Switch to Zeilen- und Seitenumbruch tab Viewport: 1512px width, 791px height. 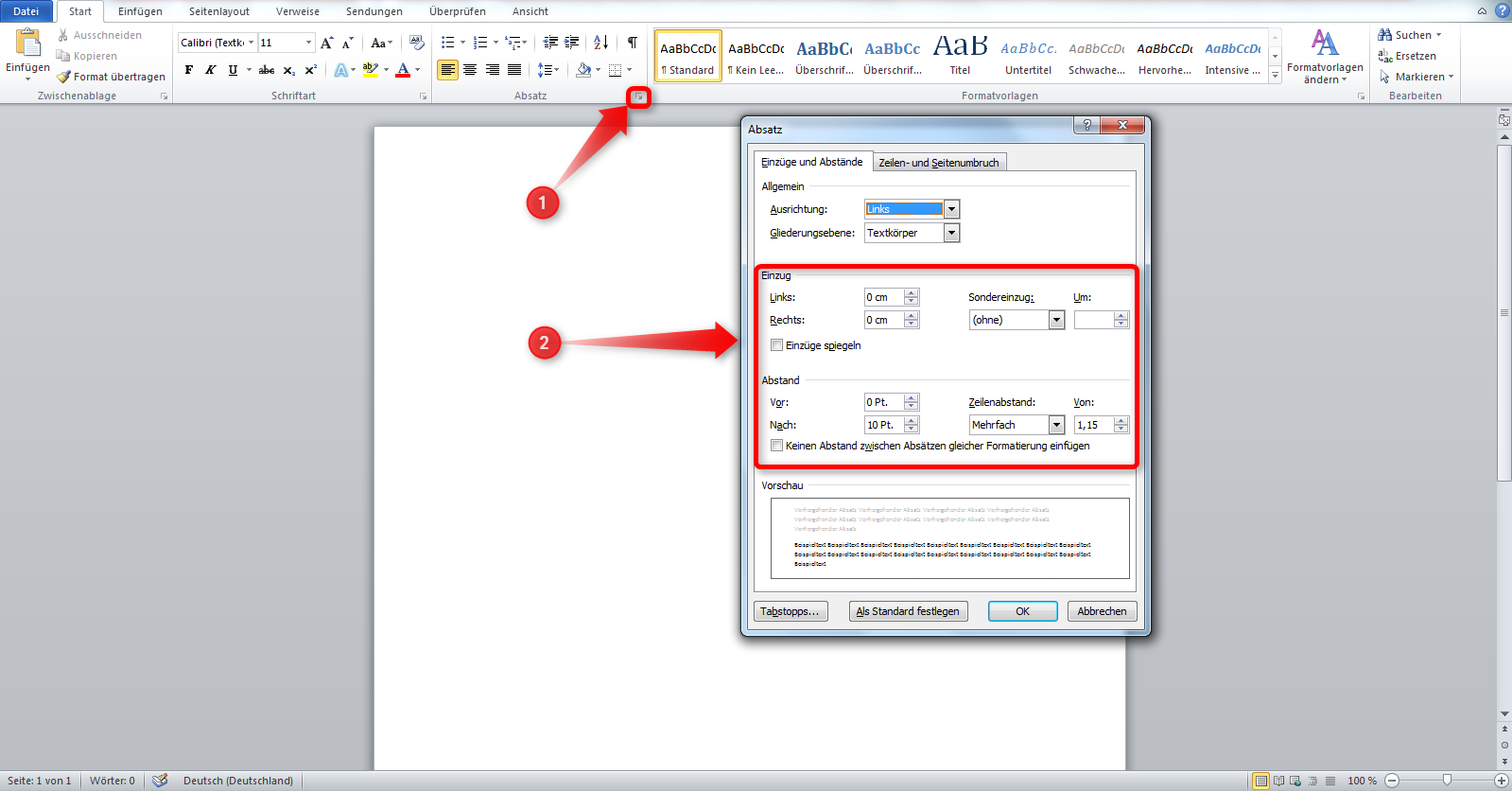pos(939,163)
